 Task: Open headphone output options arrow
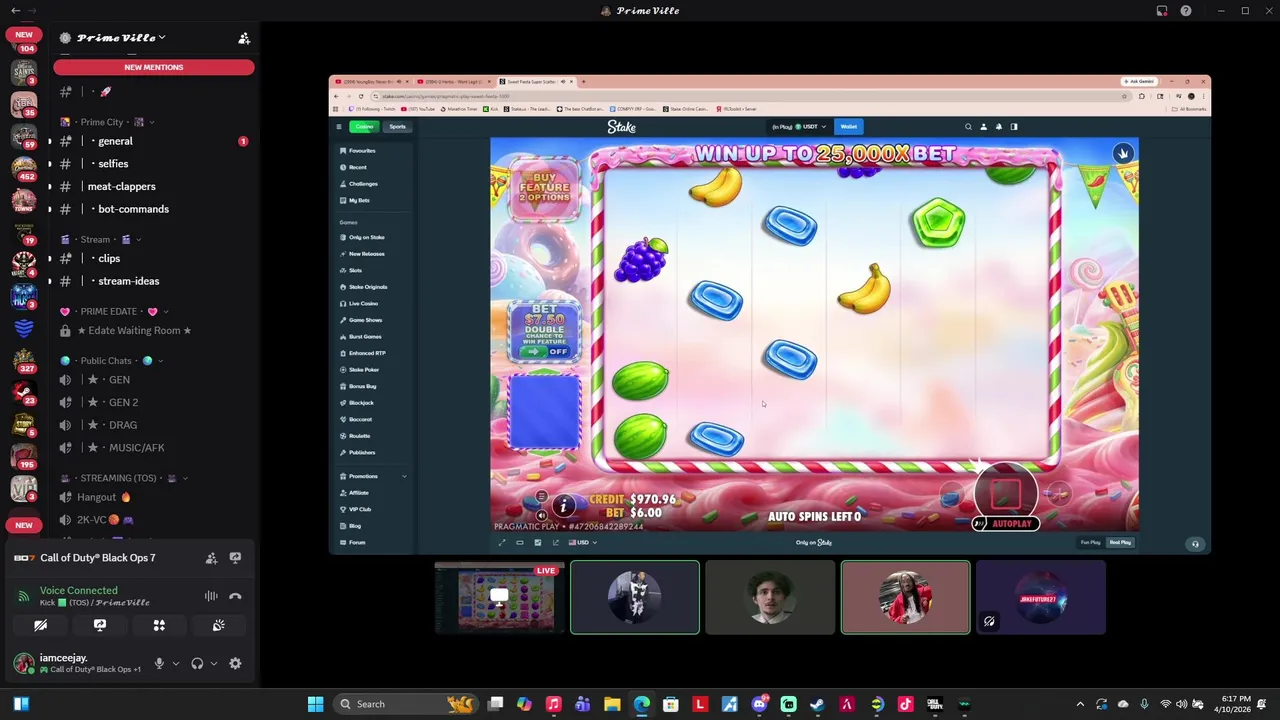213,663
